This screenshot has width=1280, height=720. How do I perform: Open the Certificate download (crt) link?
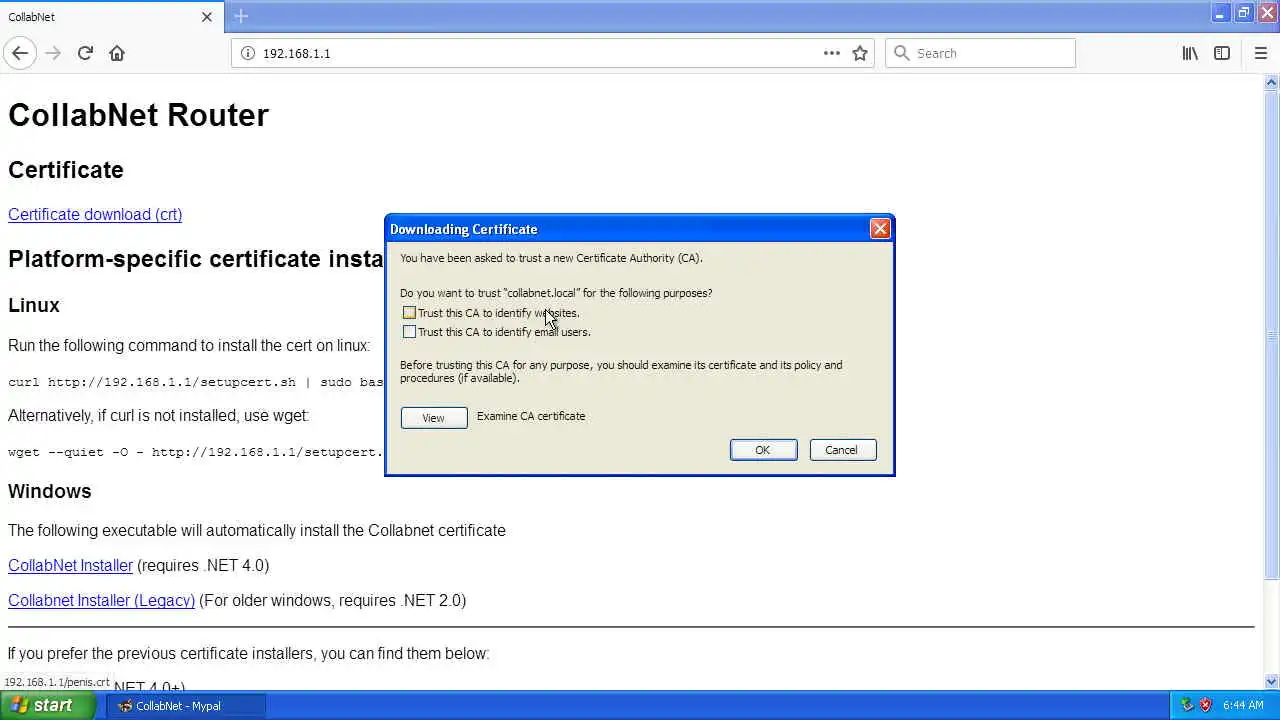pos(95,214)
